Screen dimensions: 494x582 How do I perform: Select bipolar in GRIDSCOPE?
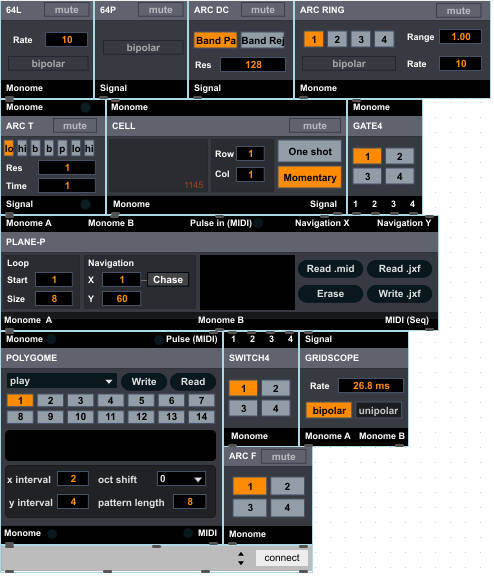[329, 410]
